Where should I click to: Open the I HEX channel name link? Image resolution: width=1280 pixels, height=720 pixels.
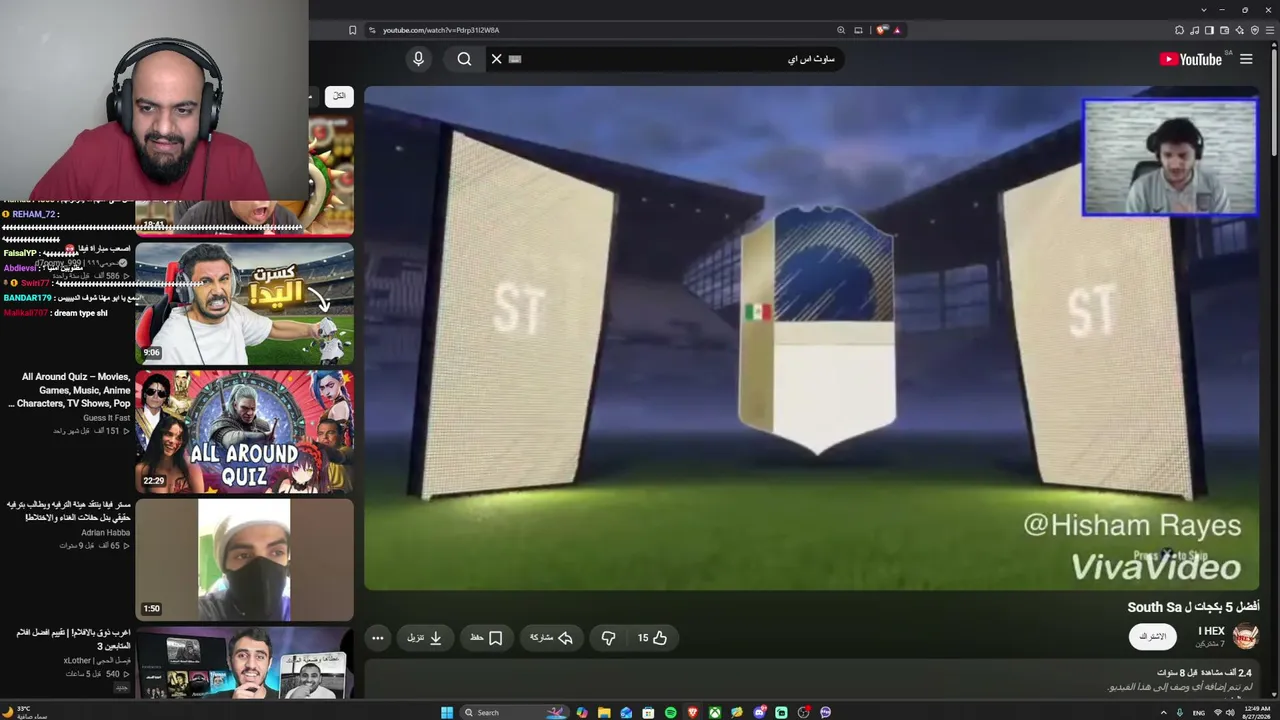point(1211,631)
